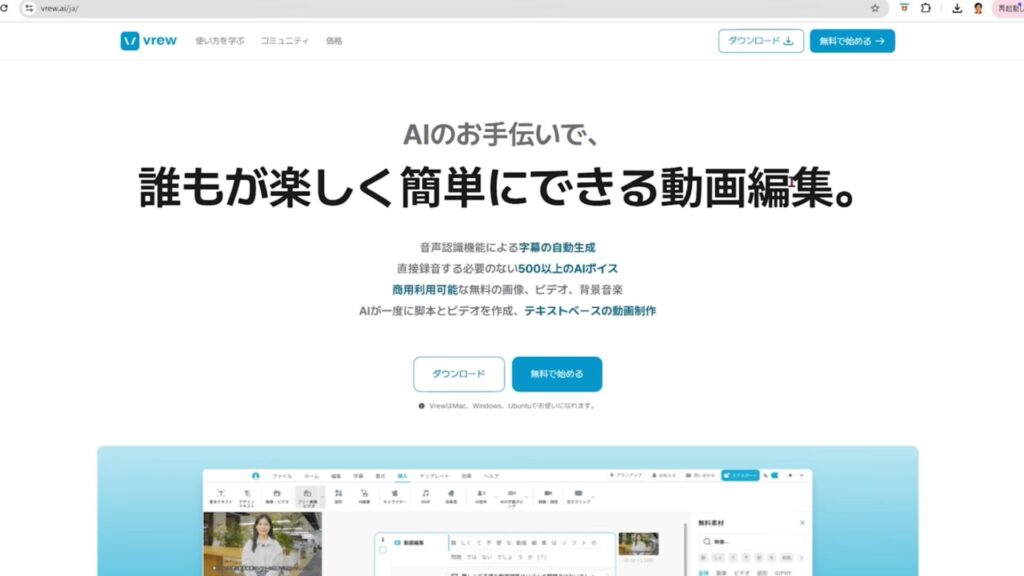Bookmark this page with the star icon

click(875, 8)
